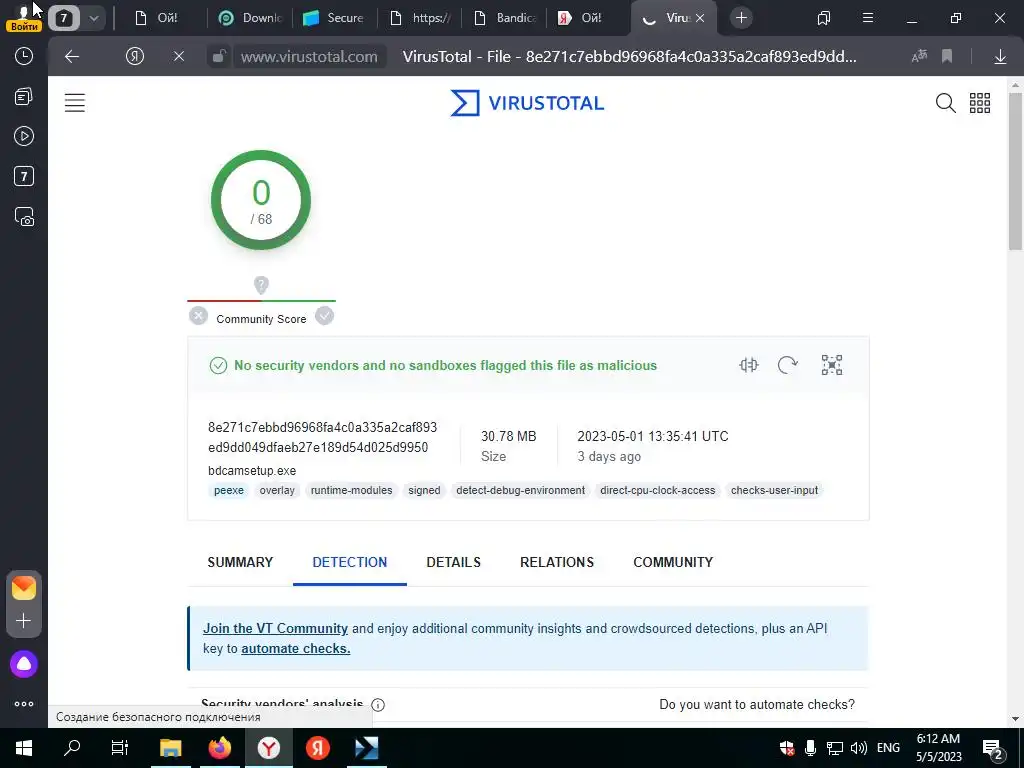The height and width of the screenshot is (768, 1024).
Task: Click the open tabs counter 7
Action: (x=63, y=18)
